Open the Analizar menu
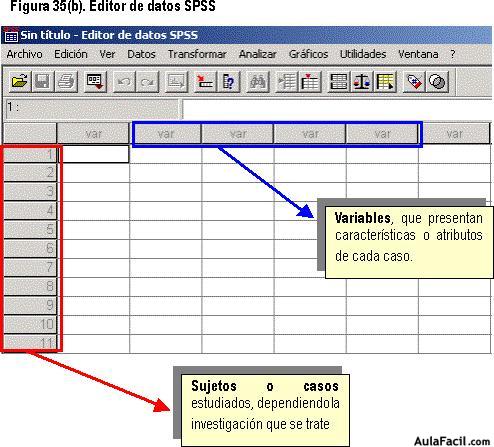 pos(257,54)
